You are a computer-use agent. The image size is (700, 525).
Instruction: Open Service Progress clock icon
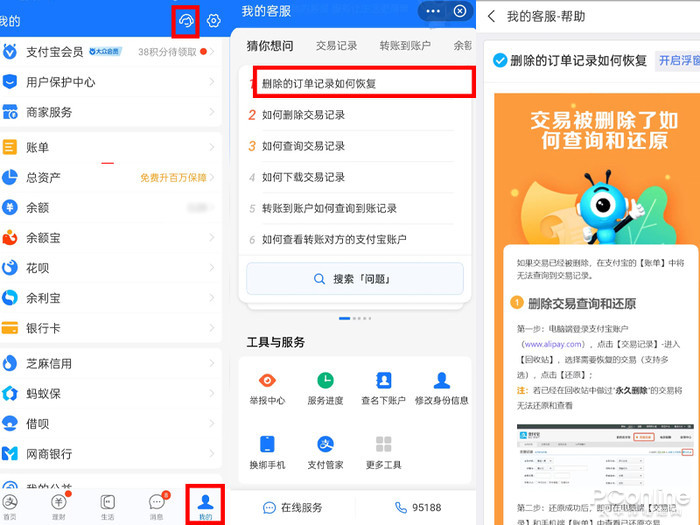tap(325, 381)
